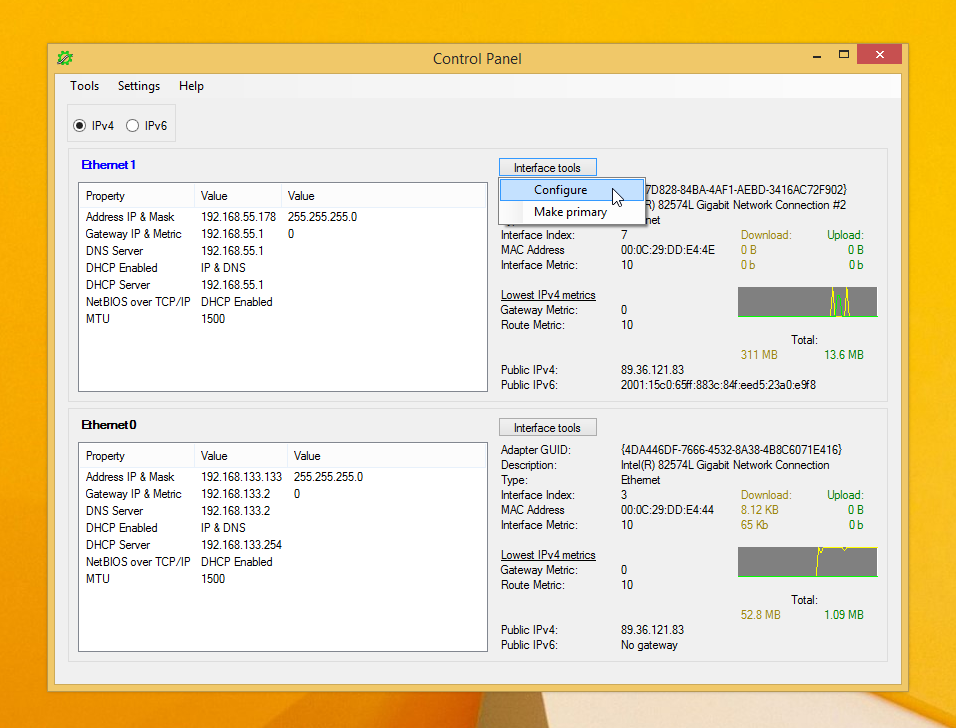
Task: Select DHCP server 192.168.133.254 in Ethernet0
Action: point(241,545)
